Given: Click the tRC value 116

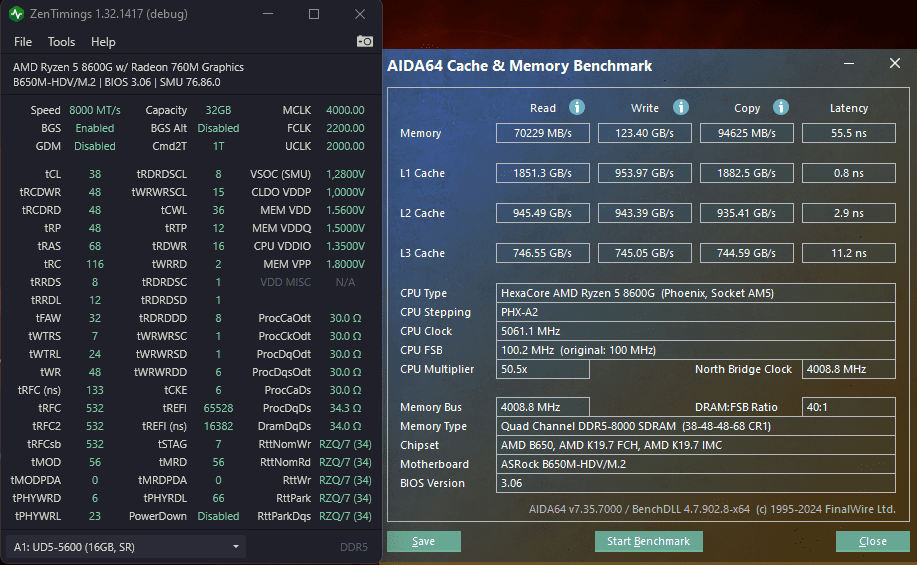Looking at the screenshot, I should coord(95,264).
